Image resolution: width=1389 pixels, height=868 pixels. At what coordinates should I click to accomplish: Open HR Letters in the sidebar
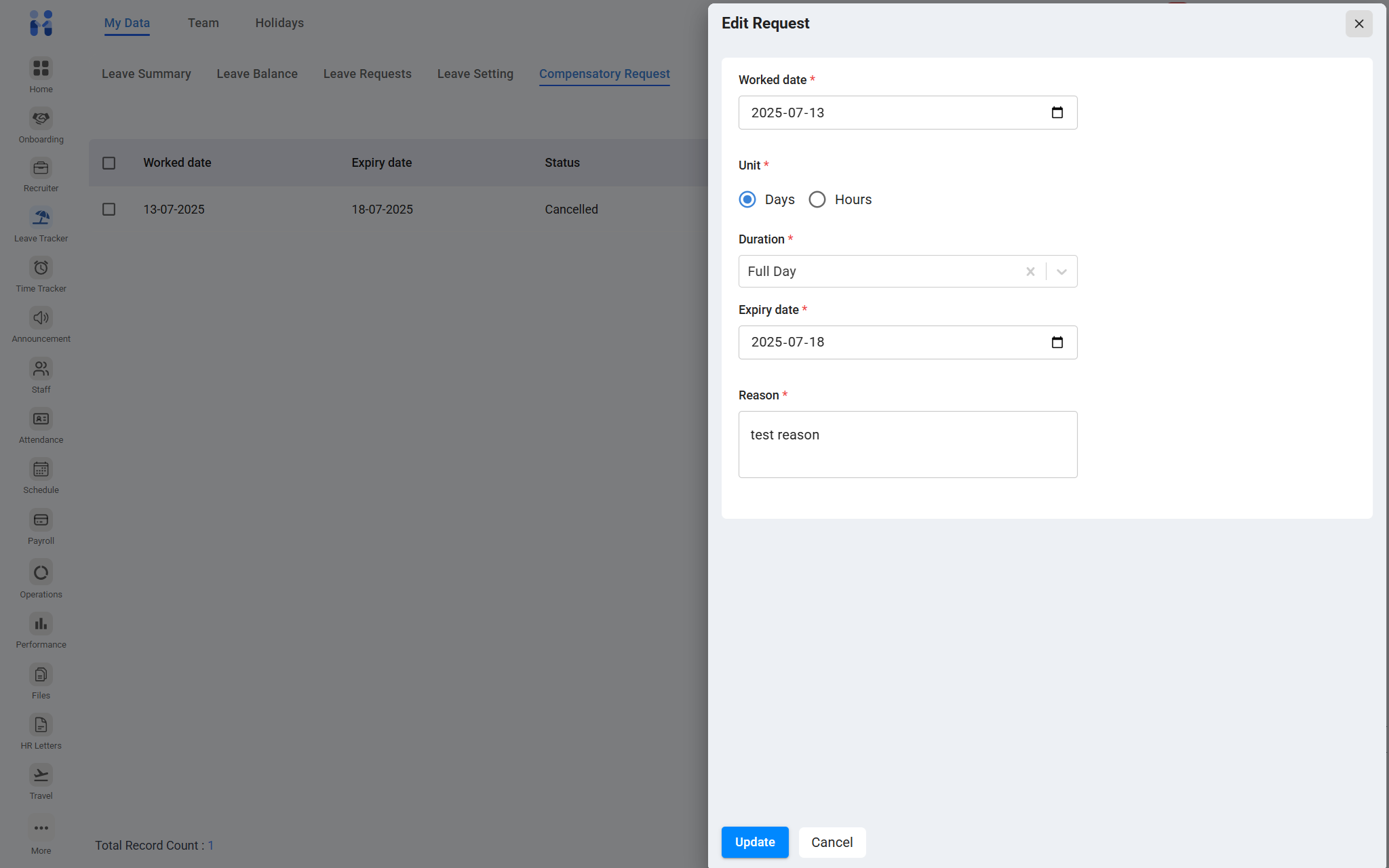tap(41, 725)
